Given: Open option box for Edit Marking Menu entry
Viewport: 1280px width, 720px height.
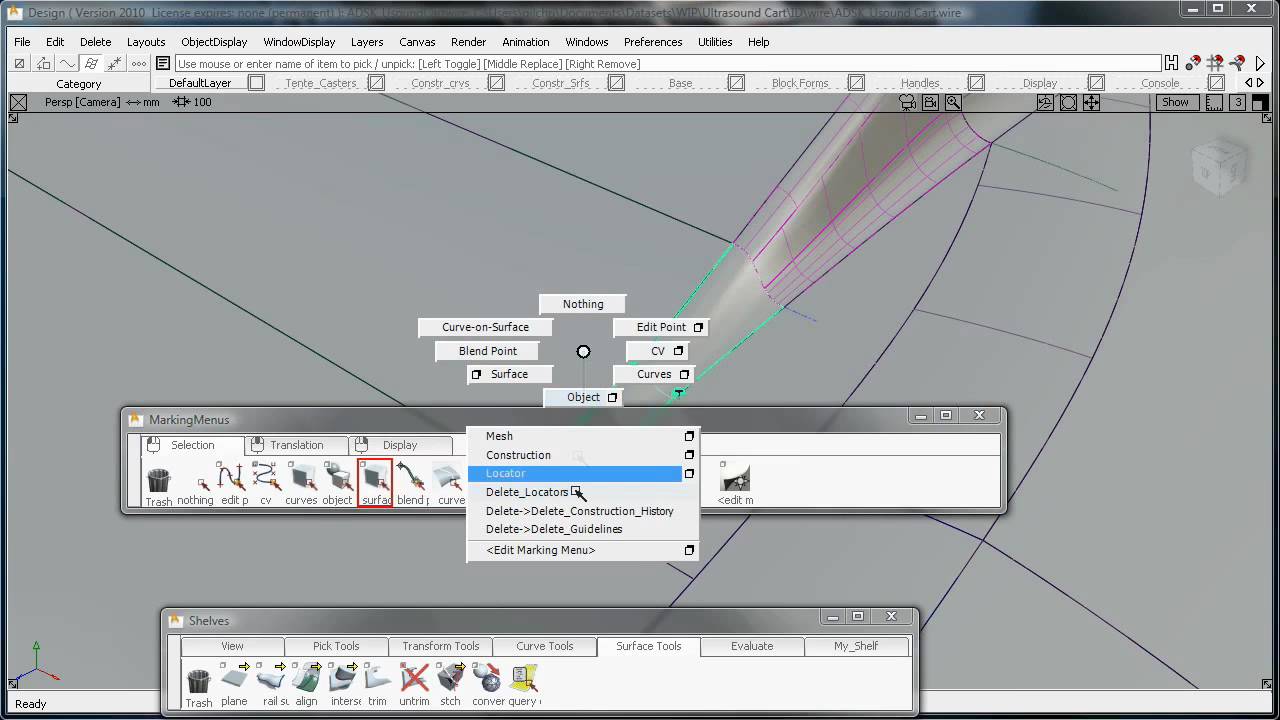Looking at the screenshot, I should point(689,550).
